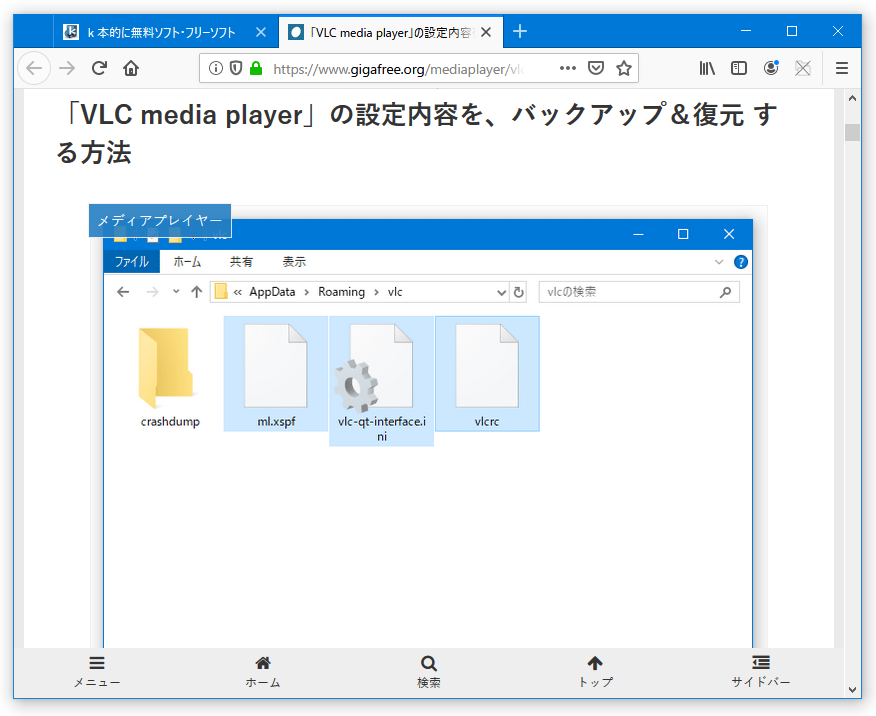Viewport: 876px width, 716px height.
Task: Open ホーム ribbon tab in Explorer
Action: tap(187, 261)
